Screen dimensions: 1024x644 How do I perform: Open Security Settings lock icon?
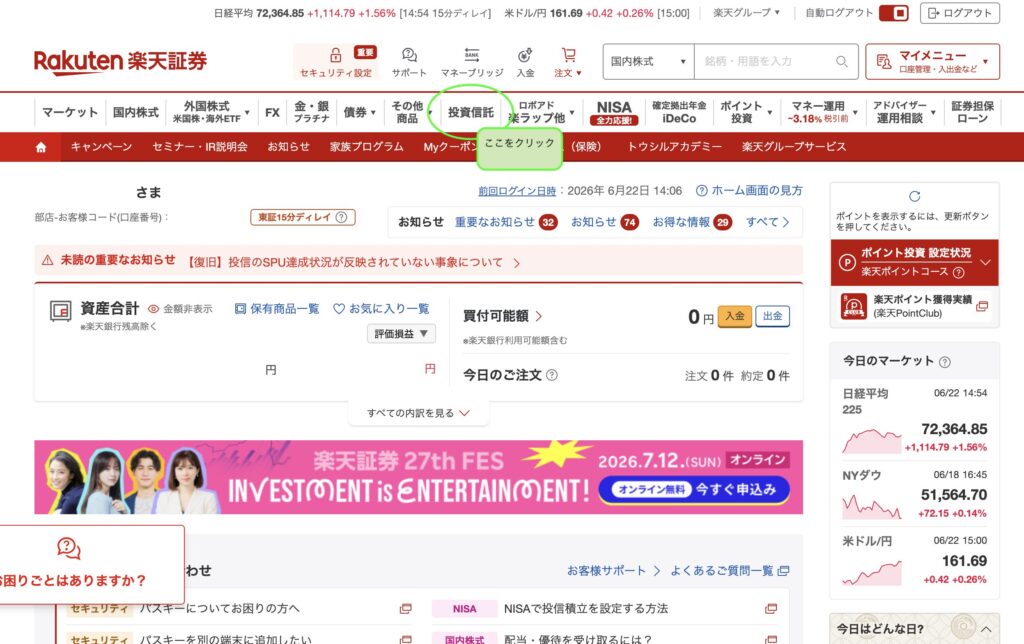(x=336, y=55)
